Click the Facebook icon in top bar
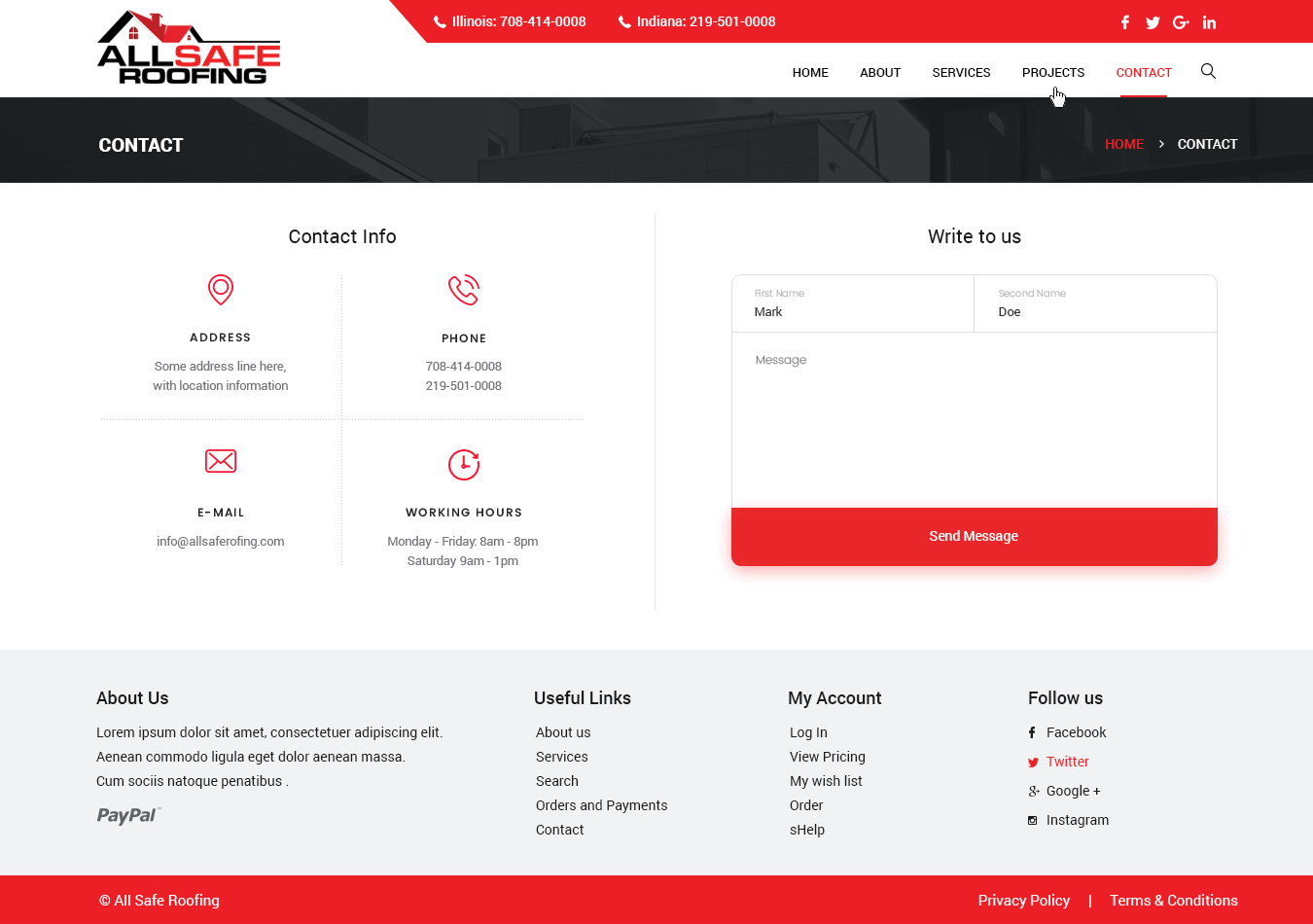 [x=1124, y=22]
